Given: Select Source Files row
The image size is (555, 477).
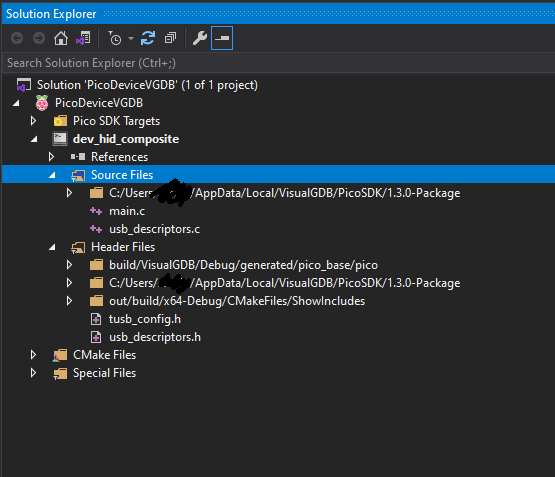Looking at the screenshot, I should tap(278, 174).
